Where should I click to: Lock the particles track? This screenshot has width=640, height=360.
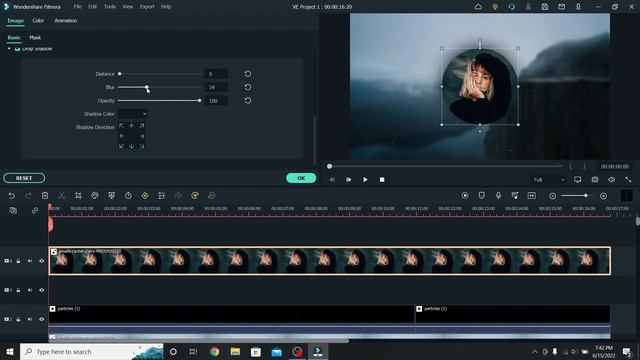coord(18,319)
